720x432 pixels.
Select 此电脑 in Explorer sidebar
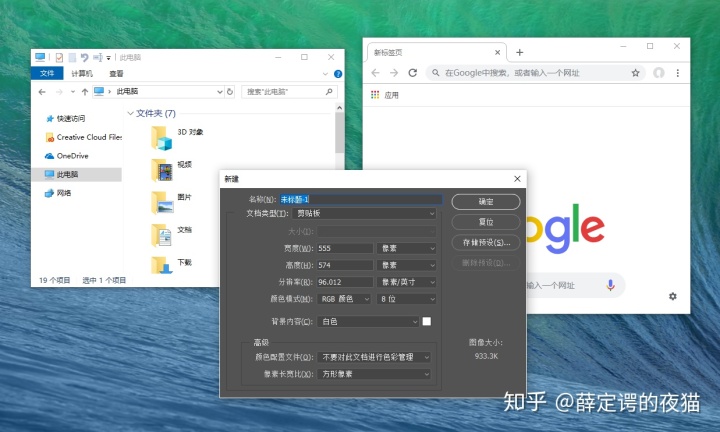76,174
